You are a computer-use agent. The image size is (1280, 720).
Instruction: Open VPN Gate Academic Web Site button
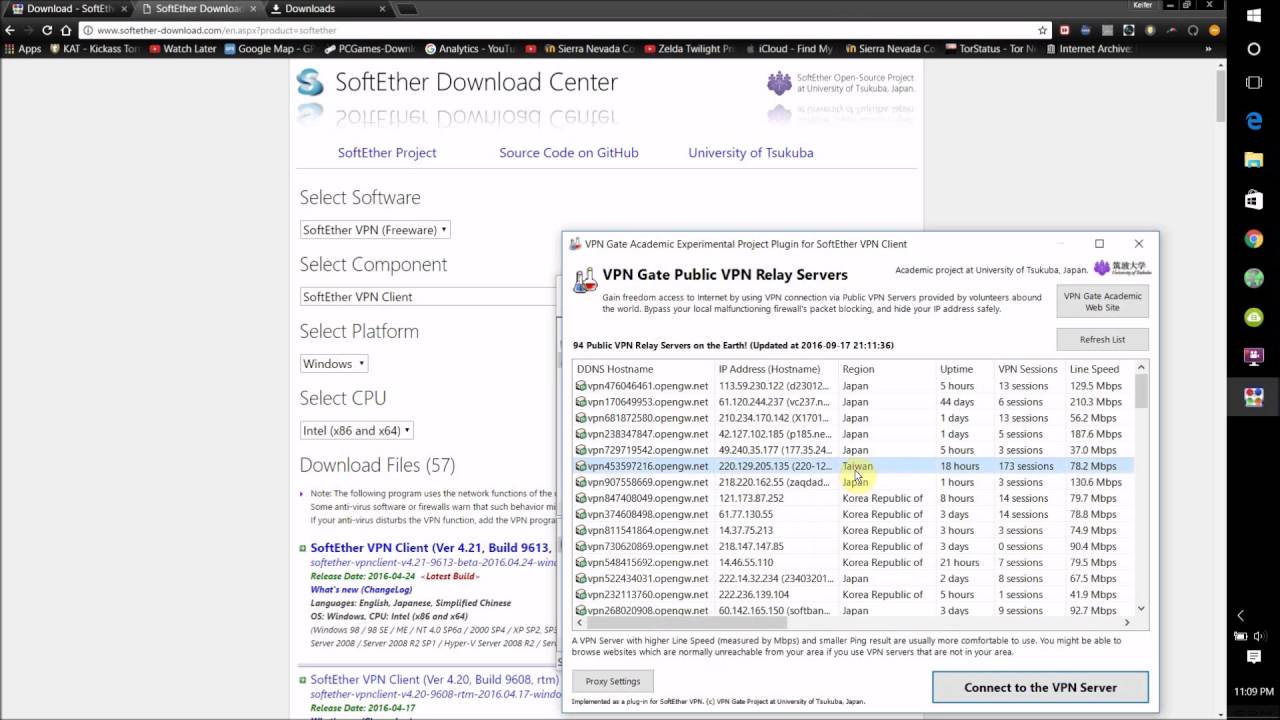pos(1102,301)
